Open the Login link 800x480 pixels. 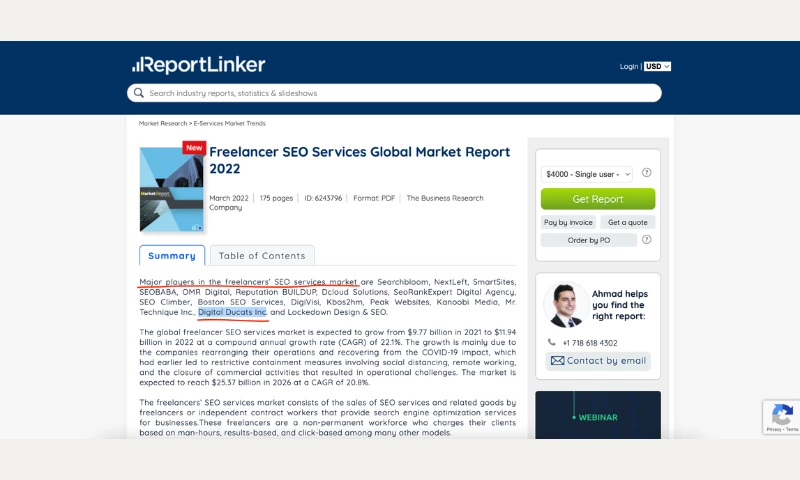(x=629, y=66)
